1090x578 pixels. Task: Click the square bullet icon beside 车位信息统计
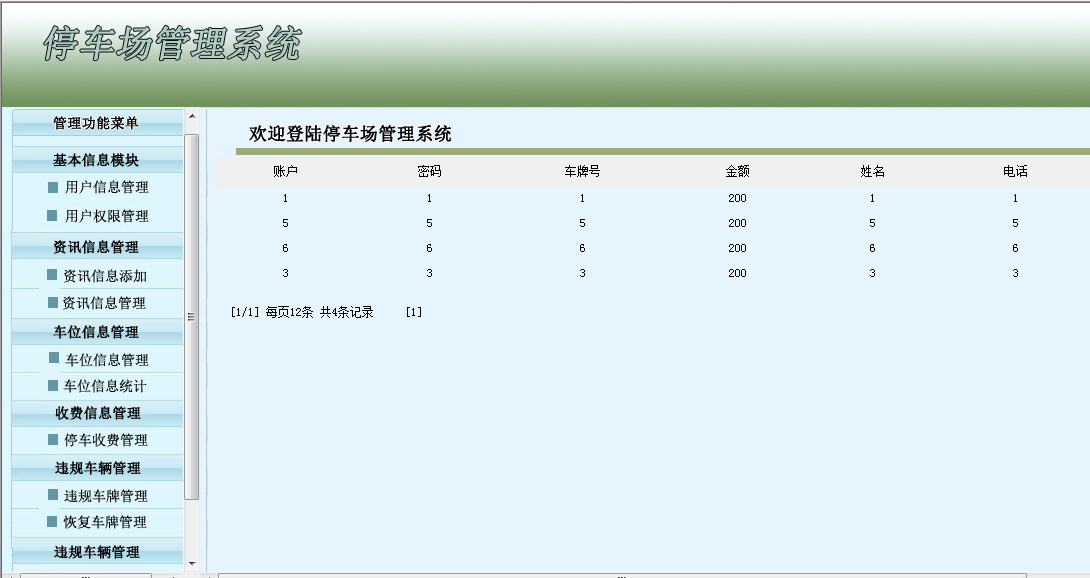[x=53, y=385]
